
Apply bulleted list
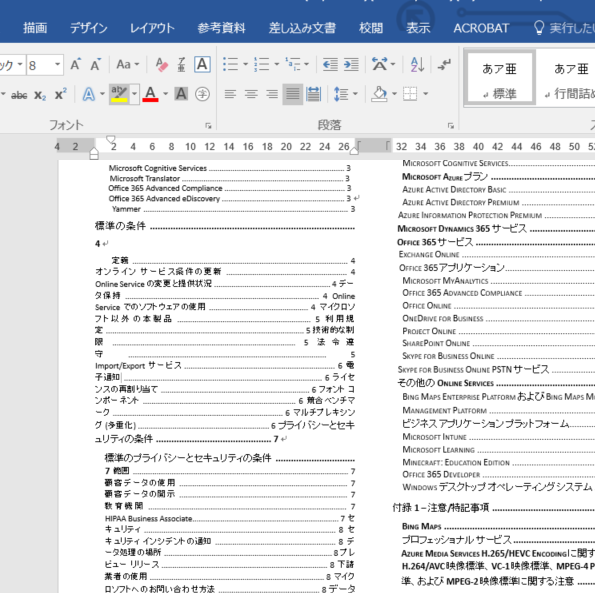230,64
